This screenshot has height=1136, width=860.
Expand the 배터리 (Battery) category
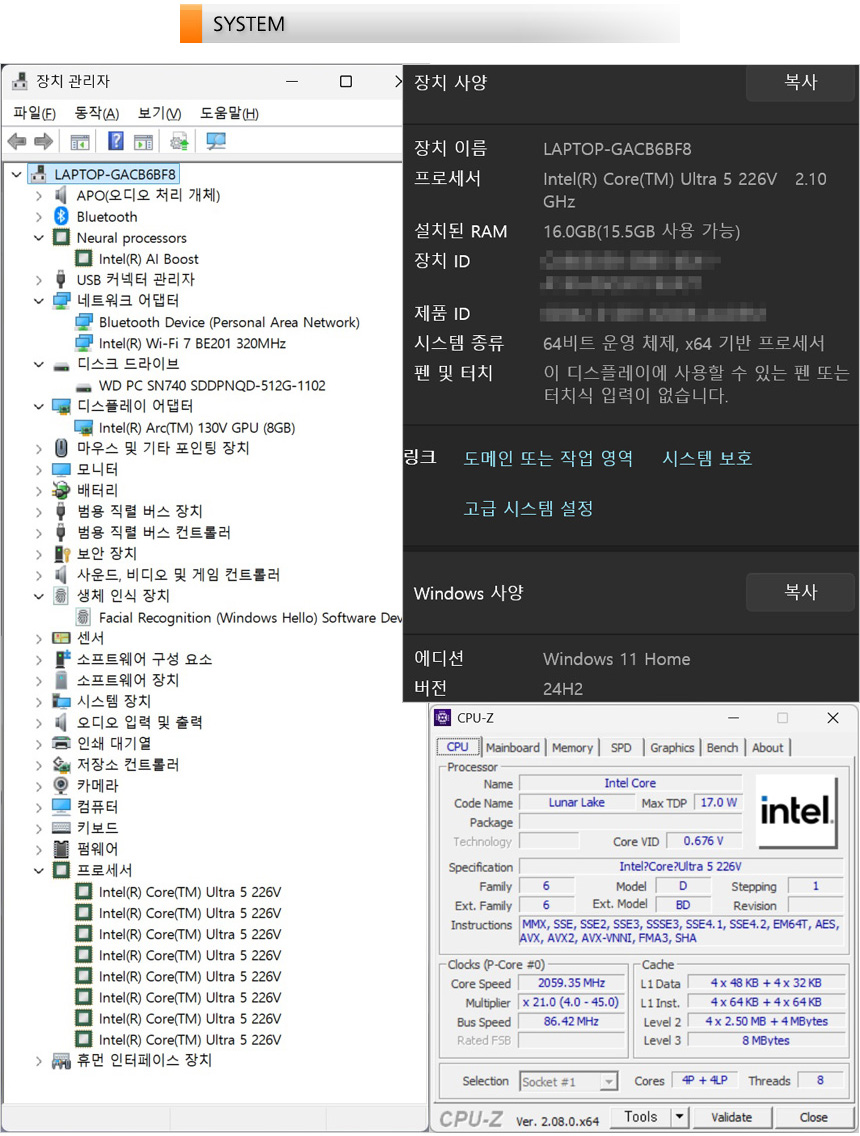pos(39,491)
